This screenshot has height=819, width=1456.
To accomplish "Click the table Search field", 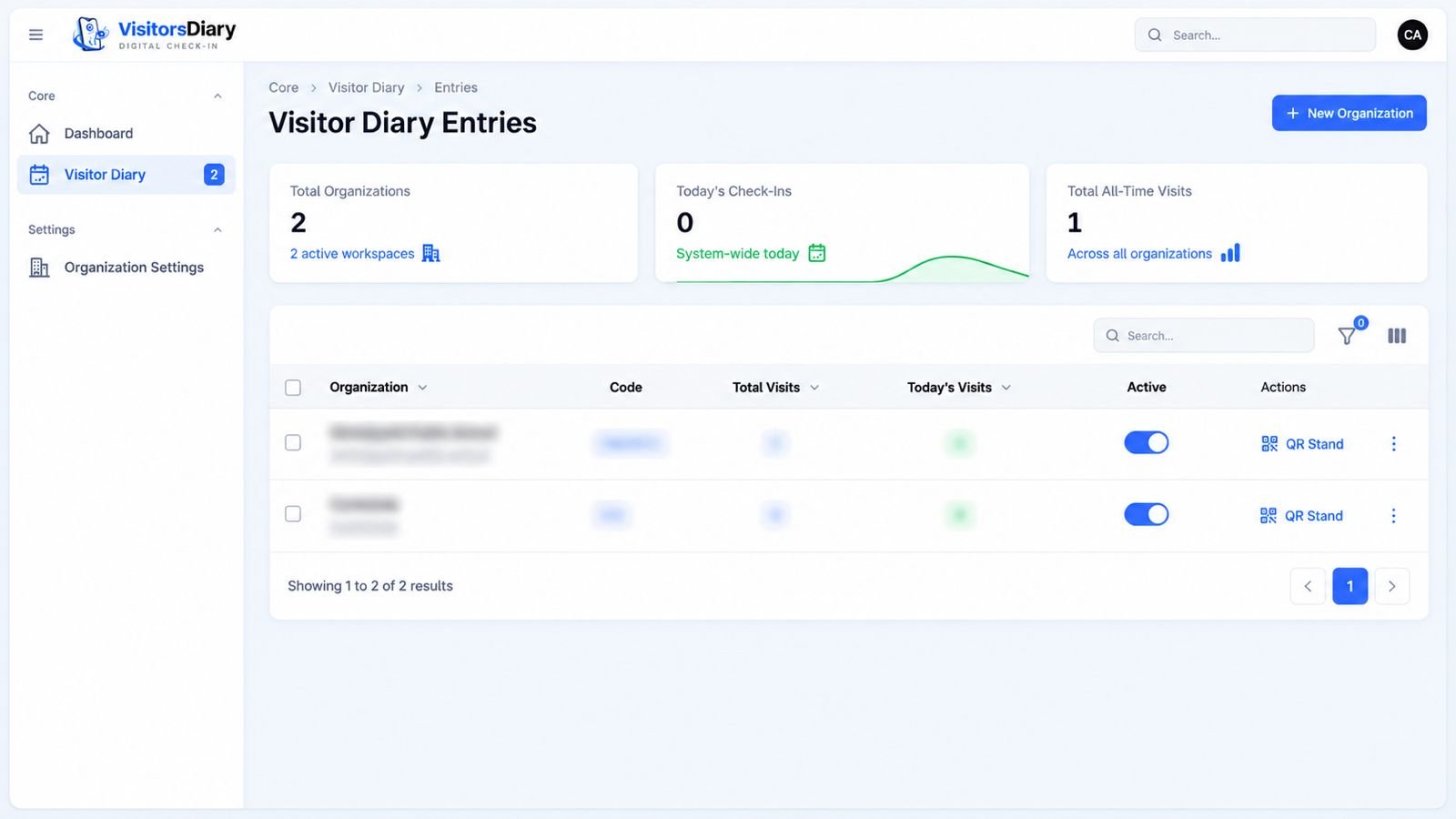I will click(x=1203, y=336).
